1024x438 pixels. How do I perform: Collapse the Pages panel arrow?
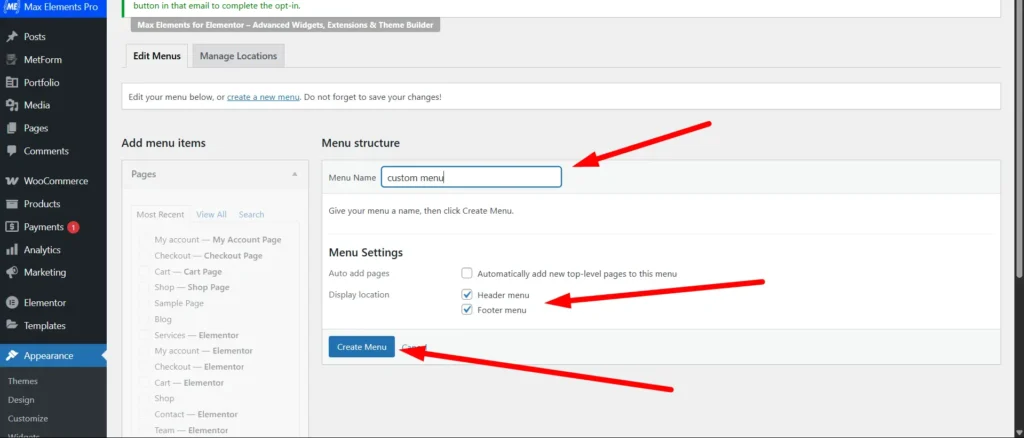(x=294, y=174)
